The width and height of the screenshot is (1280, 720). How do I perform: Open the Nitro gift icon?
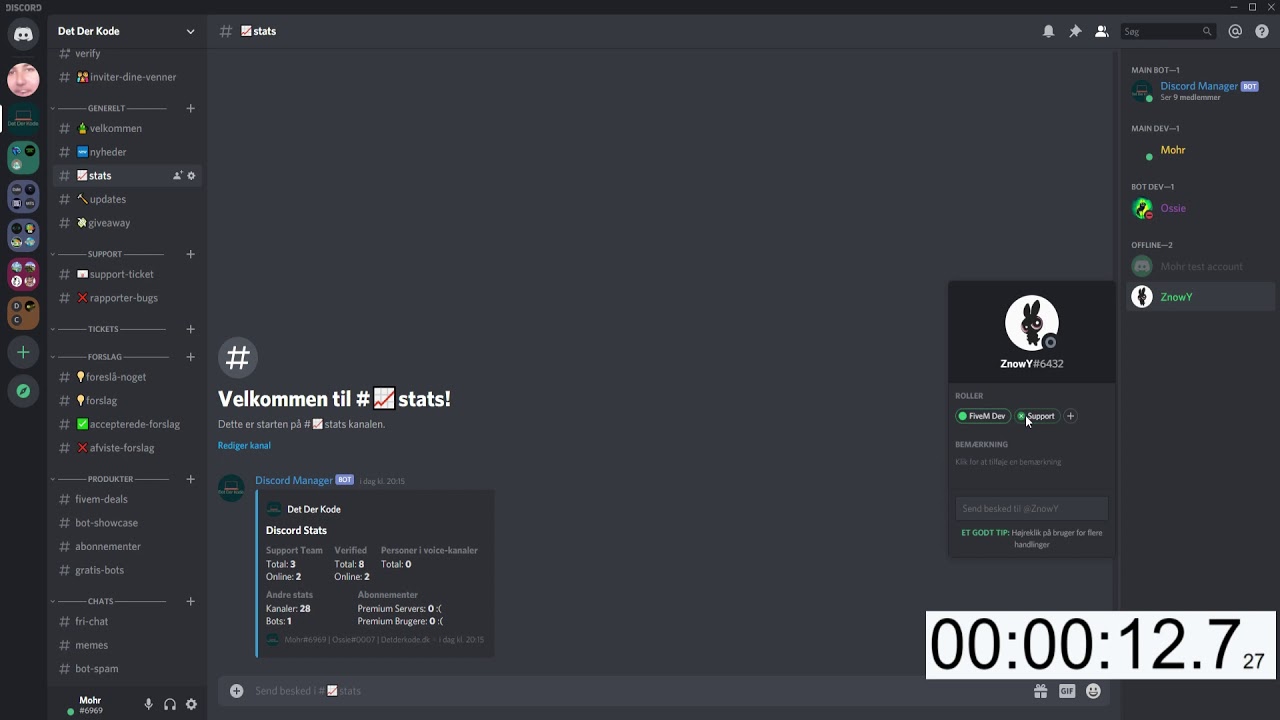1040,691
